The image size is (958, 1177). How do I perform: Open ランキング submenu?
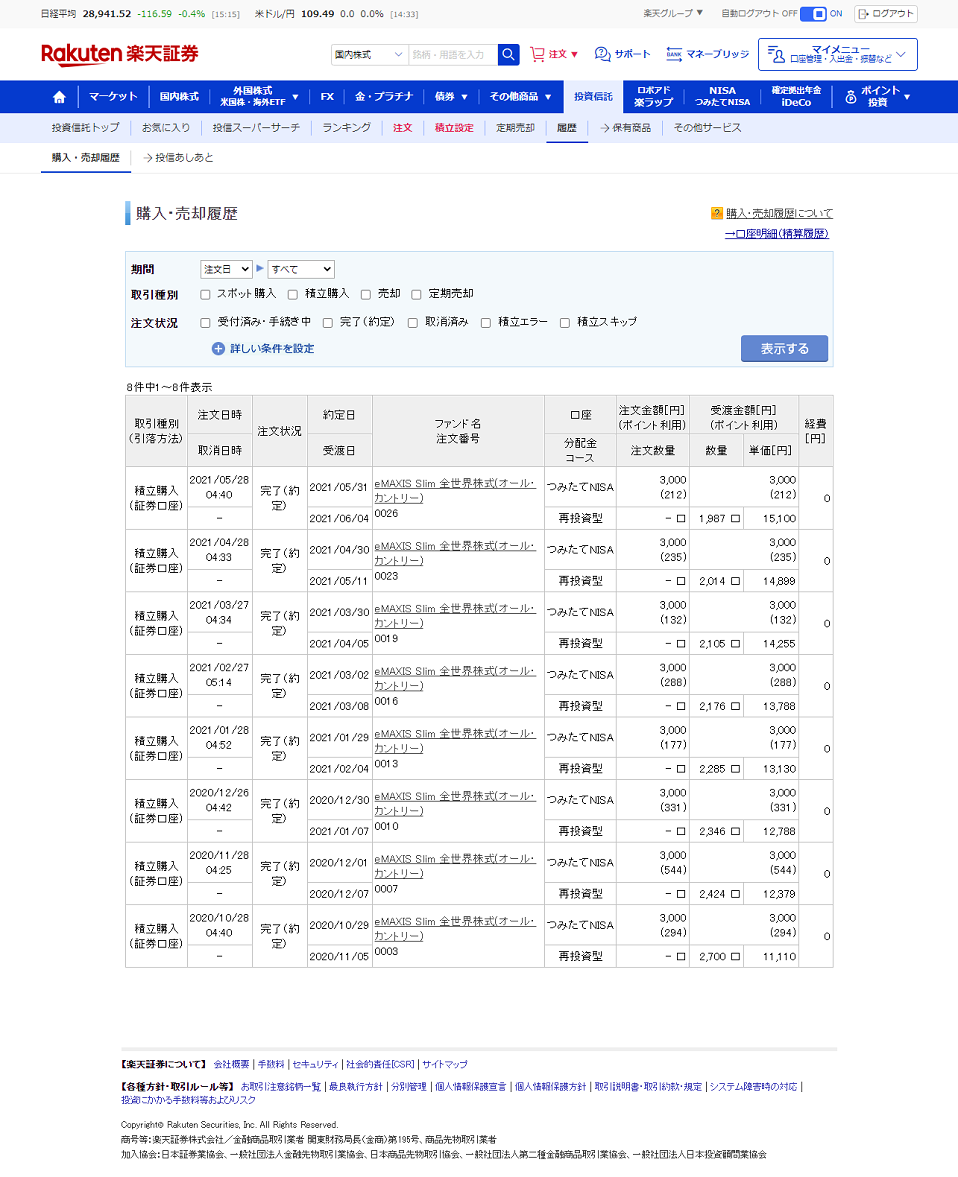[x=346, y=128]
